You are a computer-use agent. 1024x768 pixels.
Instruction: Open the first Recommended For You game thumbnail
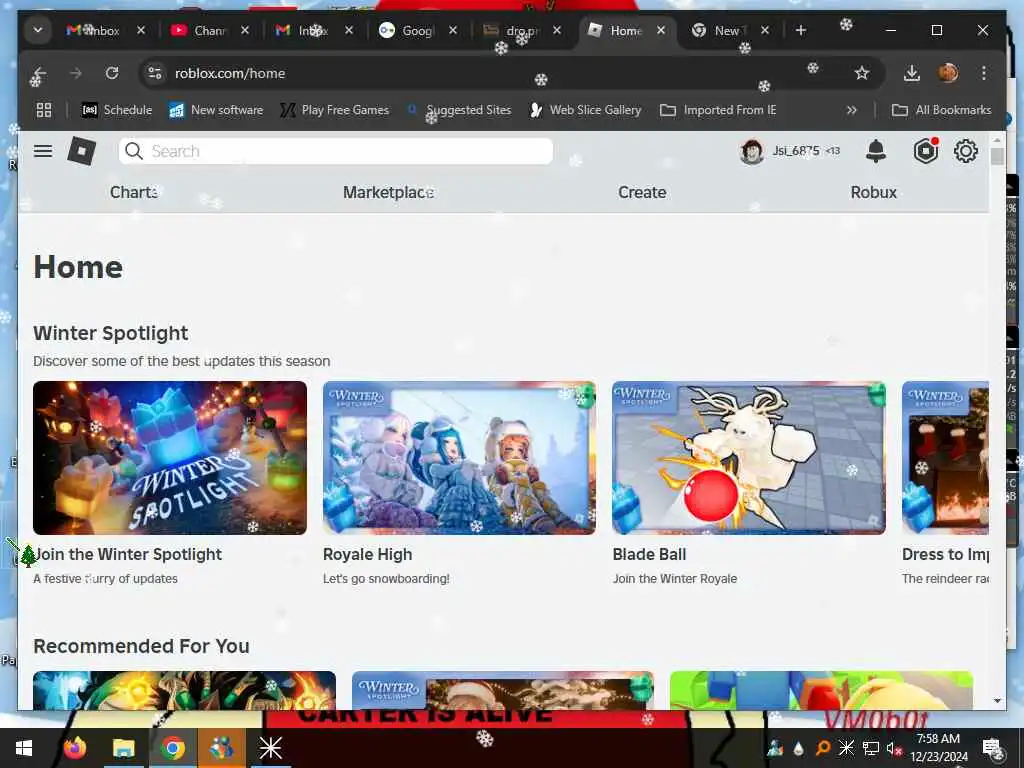(x=184, y=691)
